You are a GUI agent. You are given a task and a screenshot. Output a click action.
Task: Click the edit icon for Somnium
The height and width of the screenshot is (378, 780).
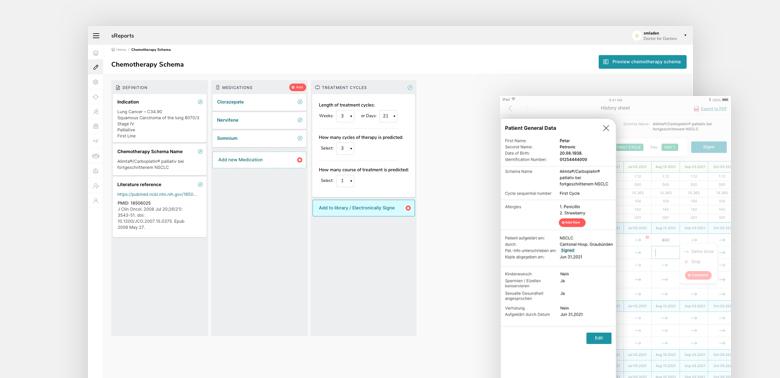click(300, 138)
